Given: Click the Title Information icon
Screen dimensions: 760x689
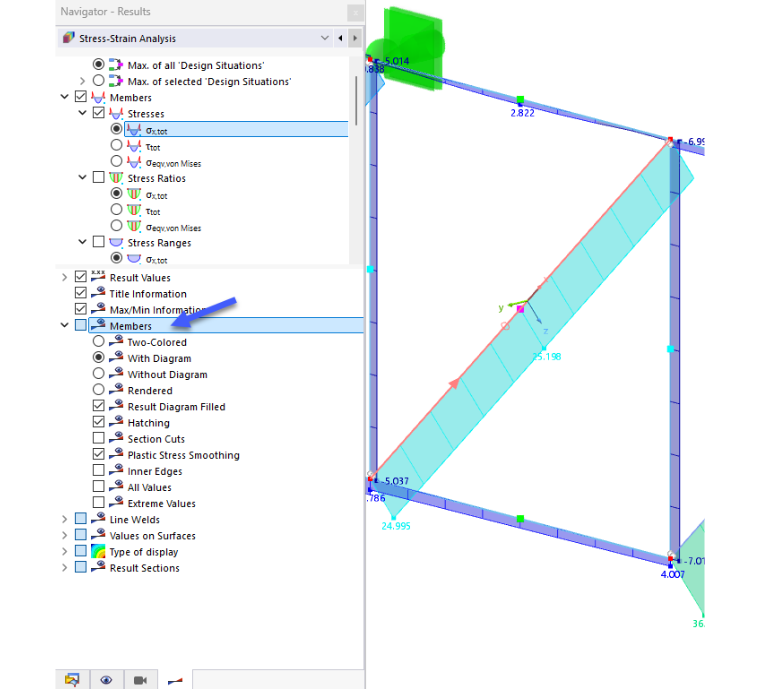Looking at the screenshot, I should coord(98,292).
